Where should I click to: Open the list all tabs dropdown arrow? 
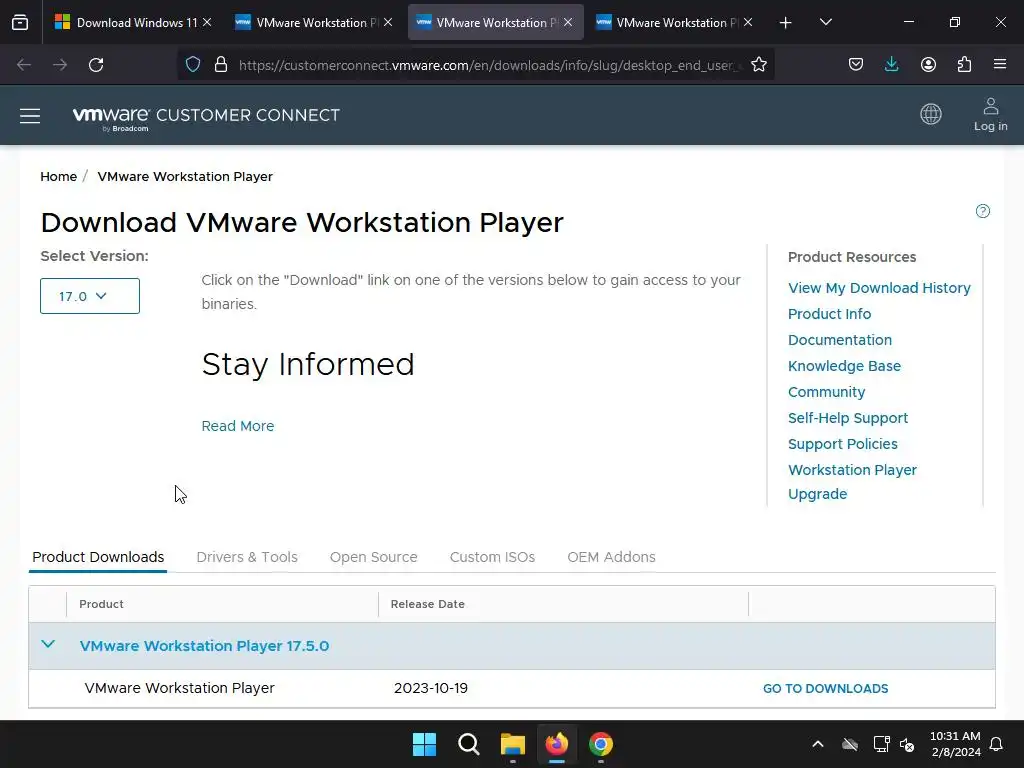(825, 23)
